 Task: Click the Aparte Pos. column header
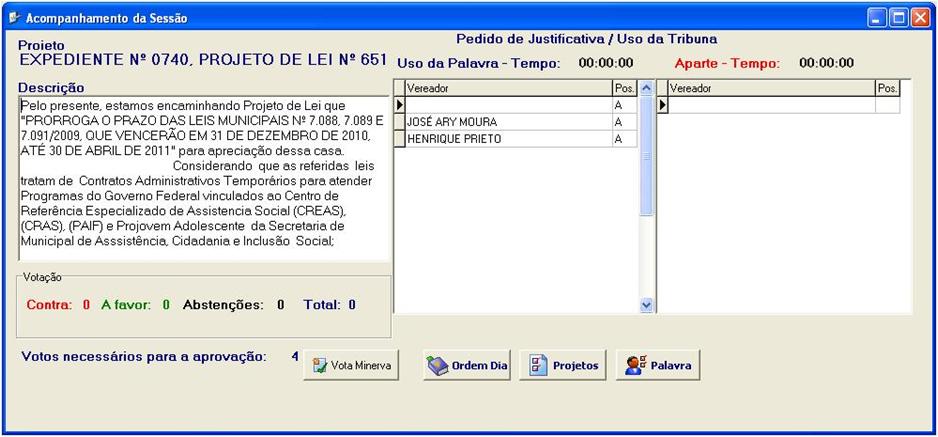click(887, 88)
